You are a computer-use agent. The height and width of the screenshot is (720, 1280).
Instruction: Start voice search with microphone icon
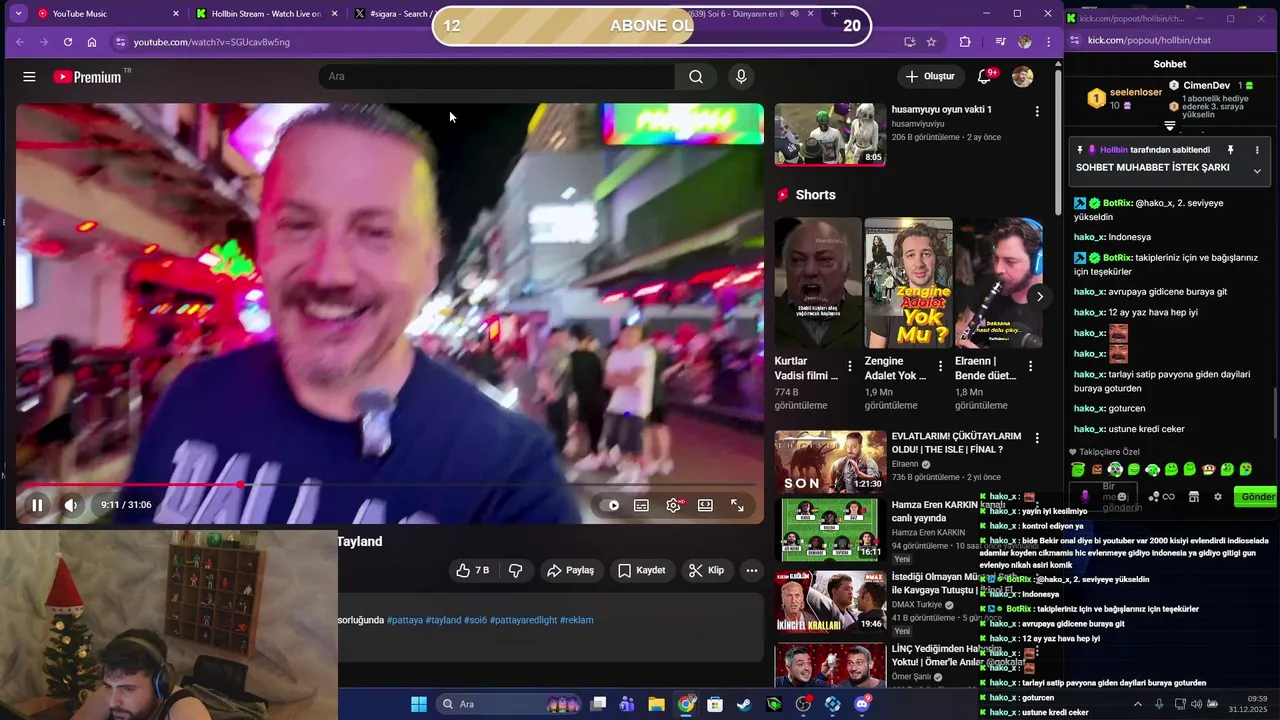coord(741,77)
